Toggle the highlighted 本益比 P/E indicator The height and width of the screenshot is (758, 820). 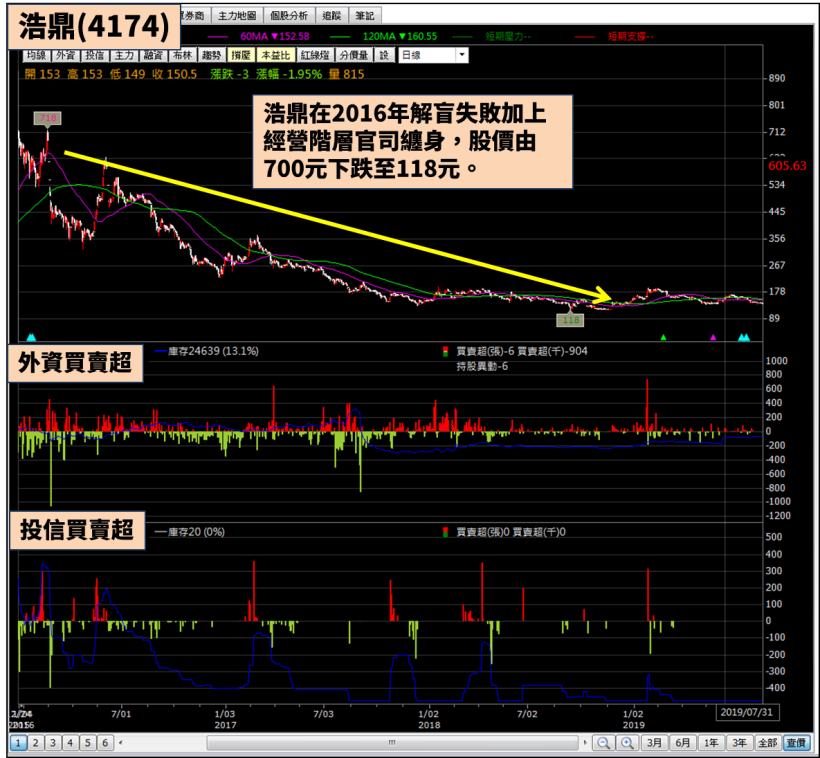(276, 55)
